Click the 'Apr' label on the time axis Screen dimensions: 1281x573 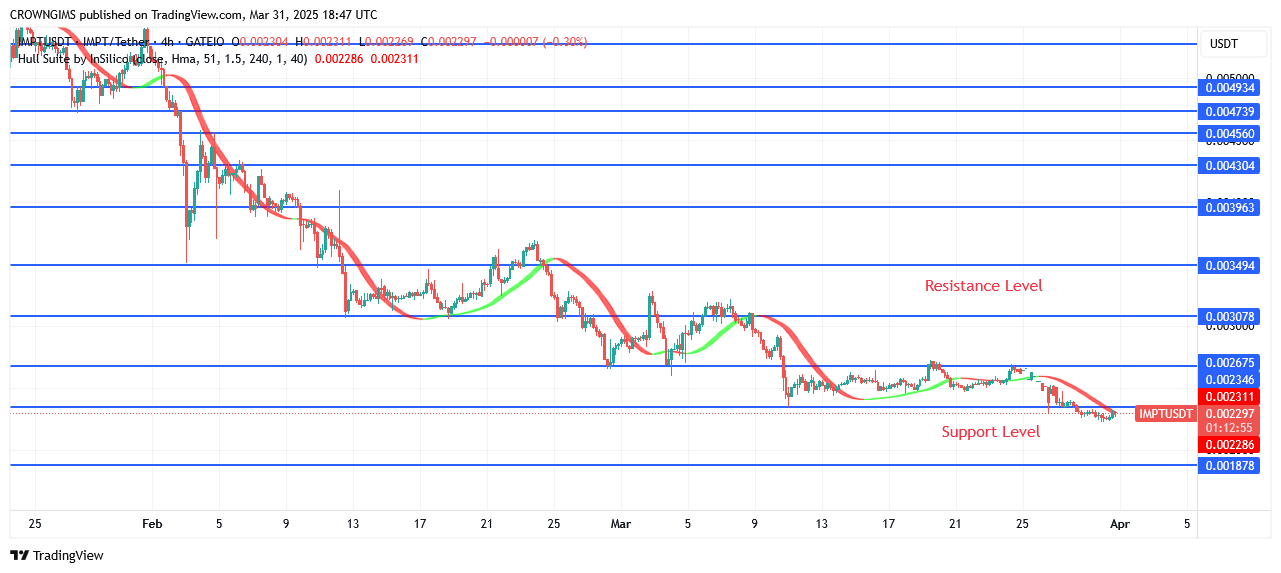pos(1121,523)
